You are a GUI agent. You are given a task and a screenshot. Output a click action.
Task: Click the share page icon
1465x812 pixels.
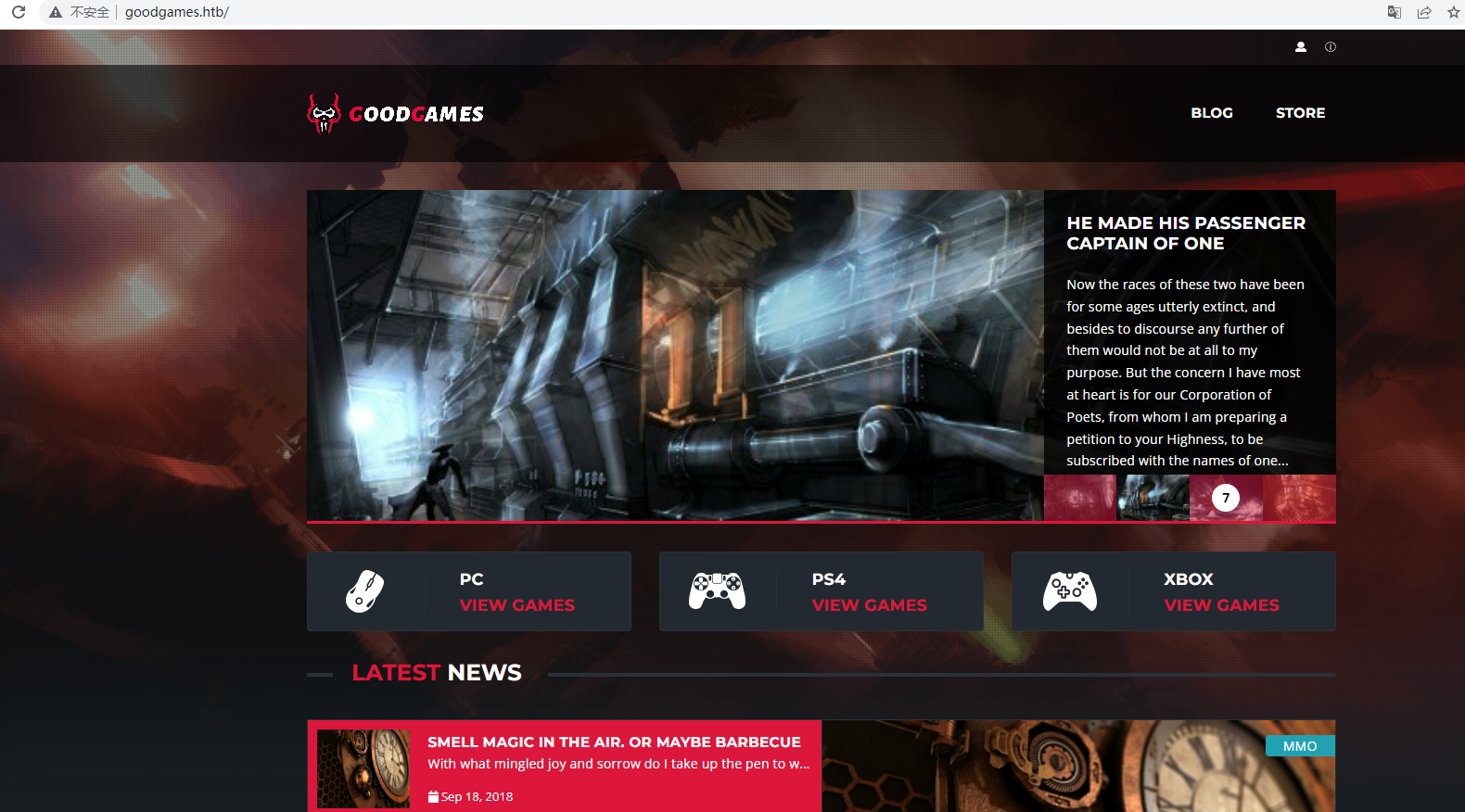pos(1424,12)
